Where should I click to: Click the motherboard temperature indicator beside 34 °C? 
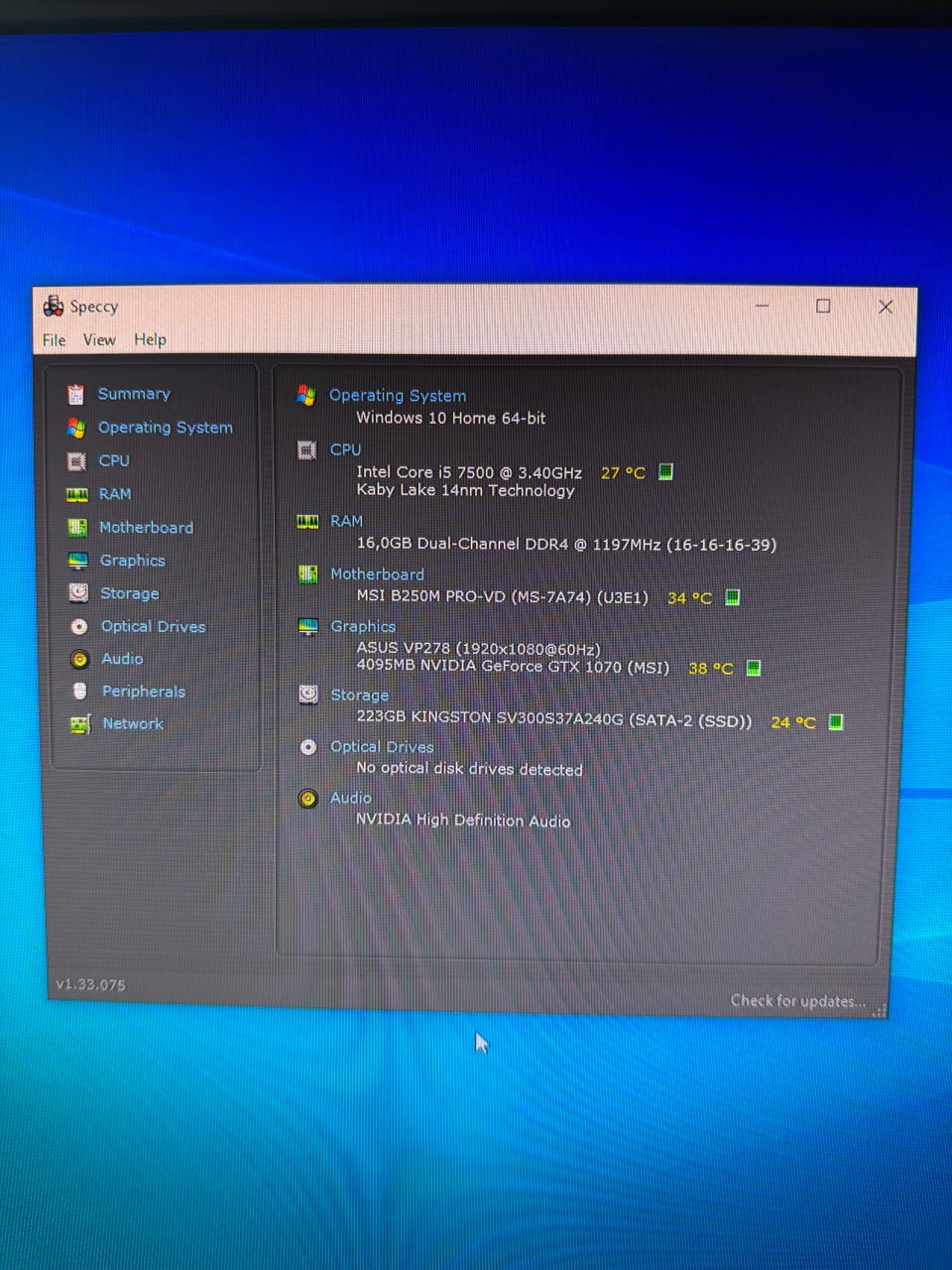732,597
